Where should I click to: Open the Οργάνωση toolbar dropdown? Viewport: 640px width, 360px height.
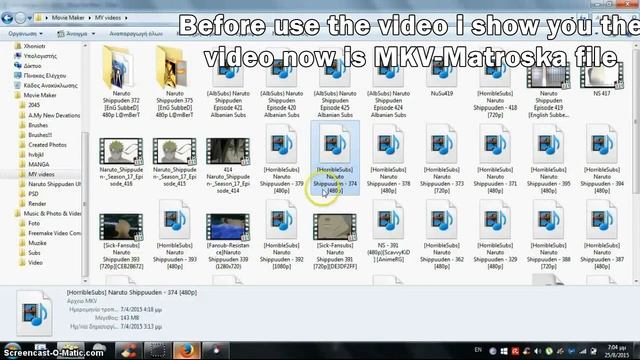25,34
